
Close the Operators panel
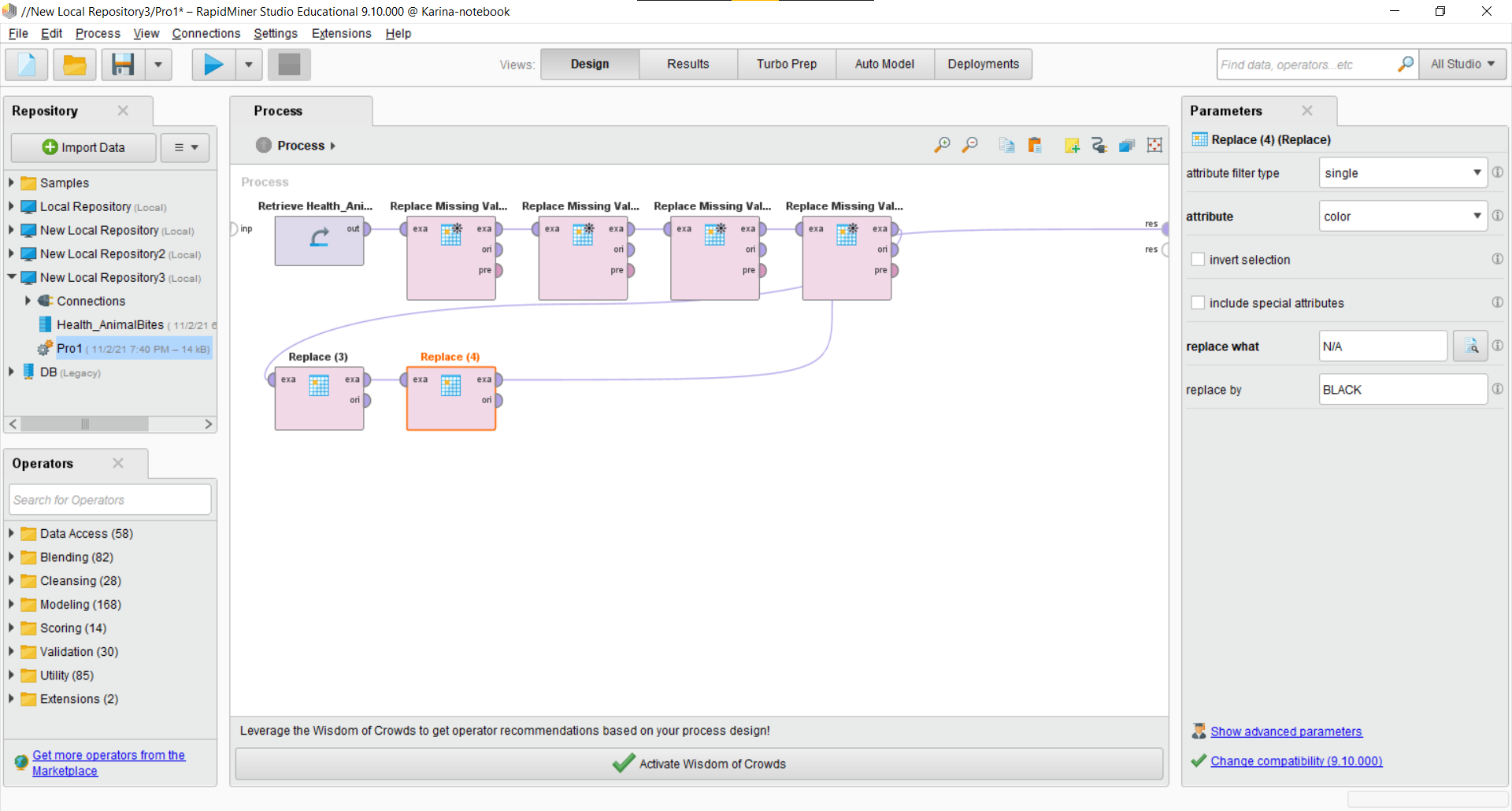[118, 463]
